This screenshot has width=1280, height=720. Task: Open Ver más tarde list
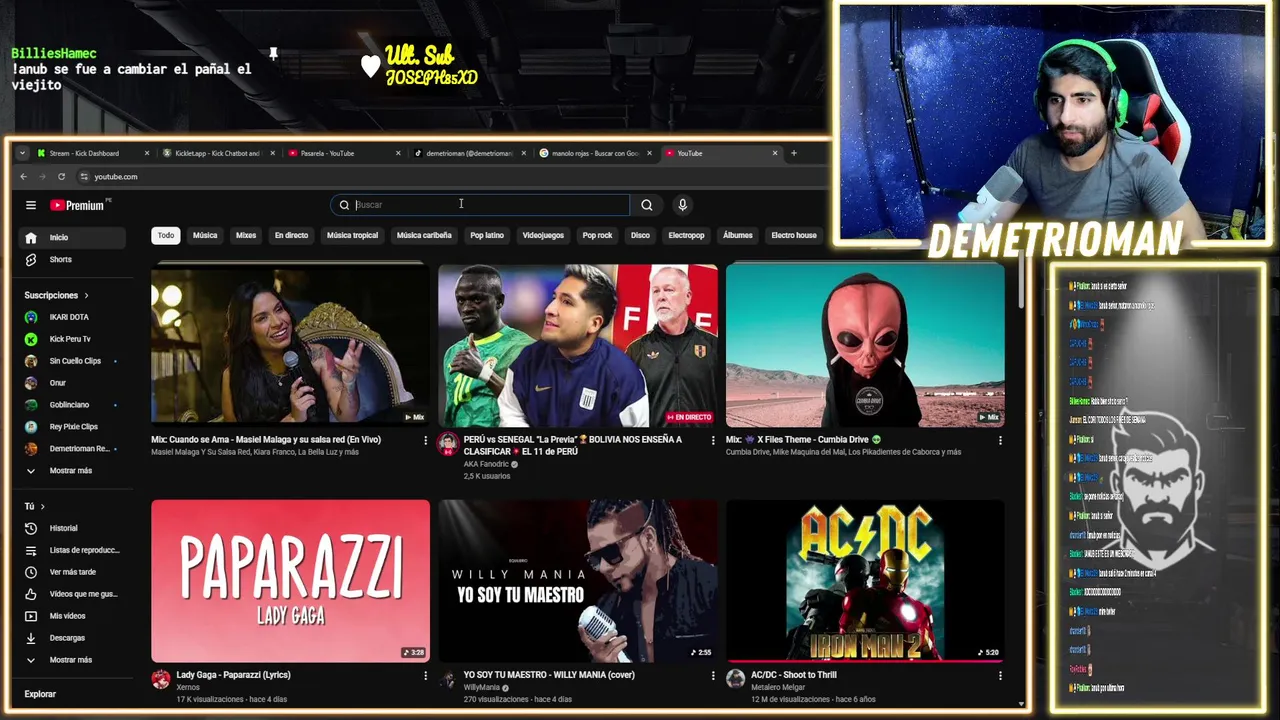[71, 572]
